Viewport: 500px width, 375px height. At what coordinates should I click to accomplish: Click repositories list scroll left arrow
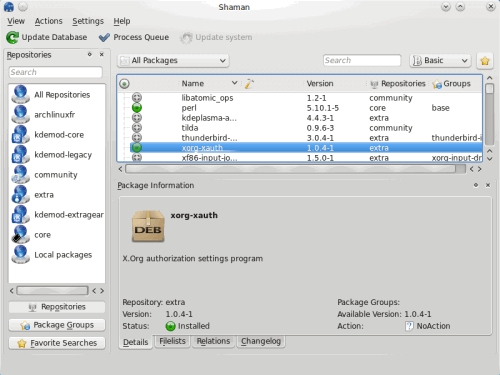coord(11,291)
